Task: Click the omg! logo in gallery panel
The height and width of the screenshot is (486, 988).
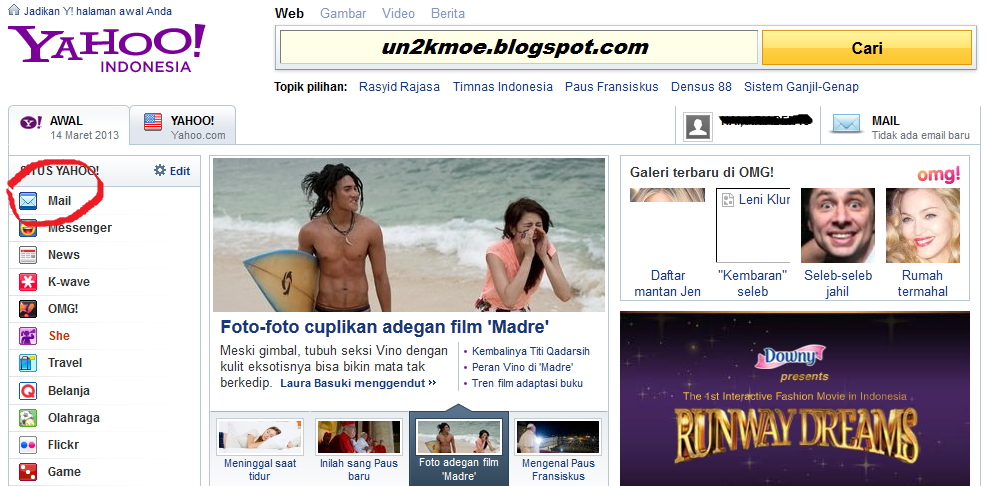Action: pyautogui.click(x=939, y=173)
